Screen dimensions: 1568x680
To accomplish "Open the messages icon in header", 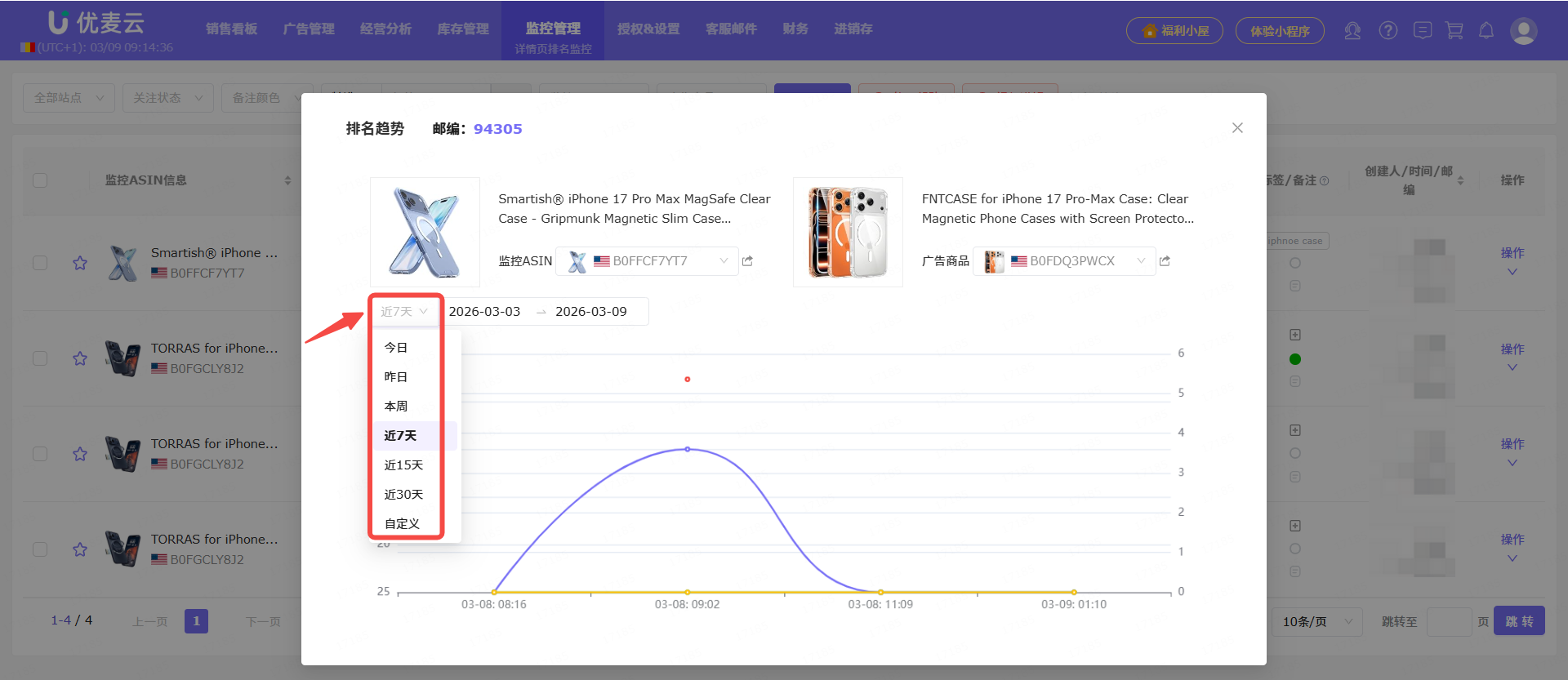I will point(1422,31).
